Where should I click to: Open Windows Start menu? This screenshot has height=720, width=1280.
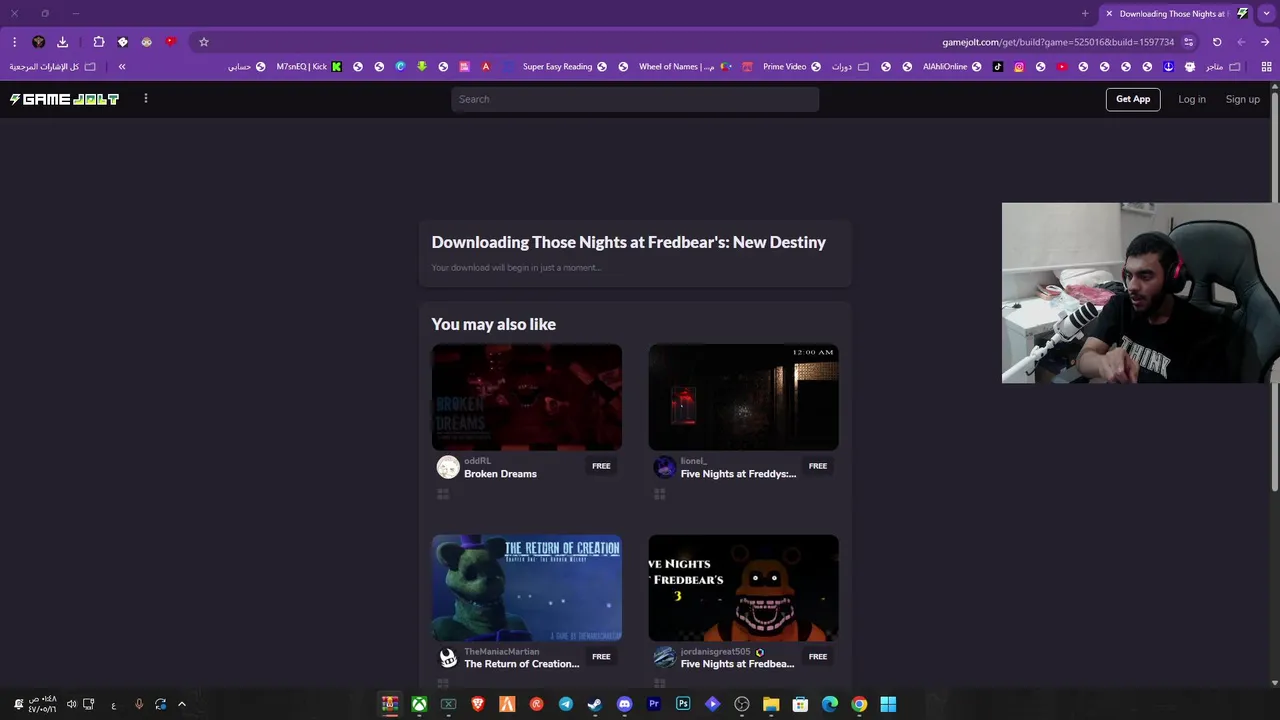(x=888, y=704)
